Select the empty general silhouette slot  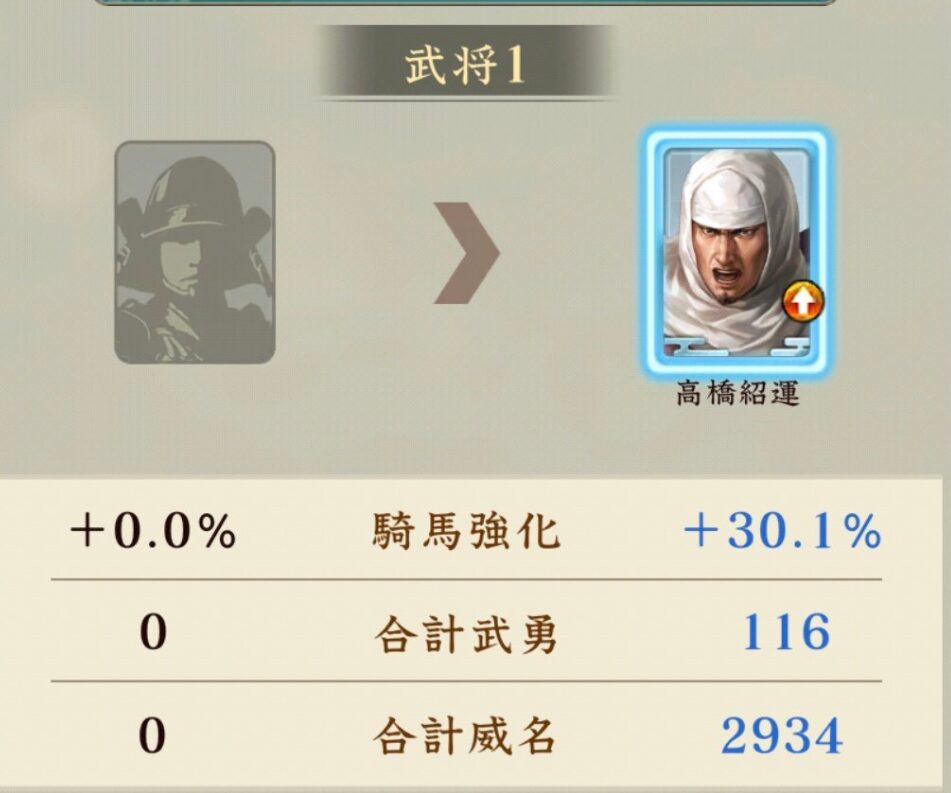[x=195, y=252]
